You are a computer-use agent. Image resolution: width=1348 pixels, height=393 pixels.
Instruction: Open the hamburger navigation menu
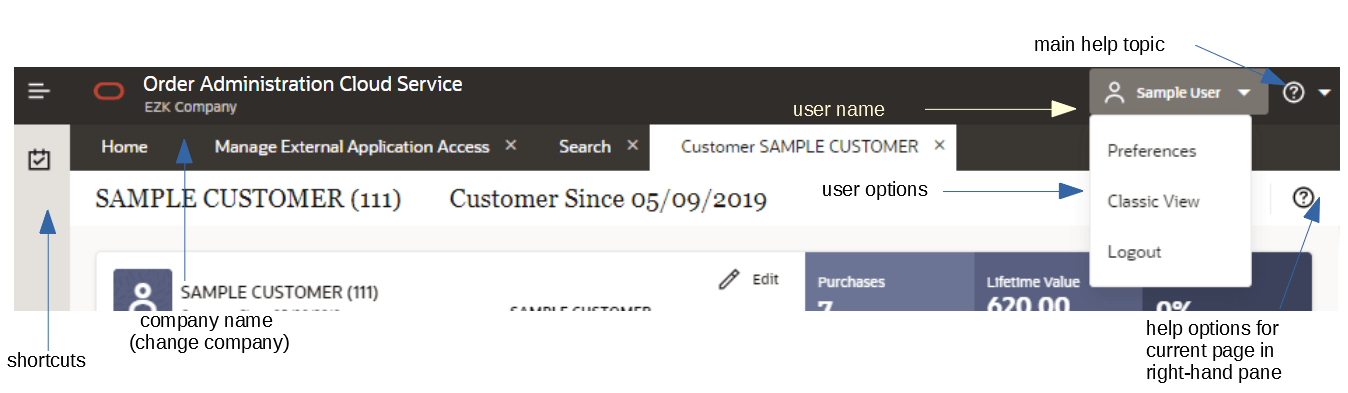point(39,92)
